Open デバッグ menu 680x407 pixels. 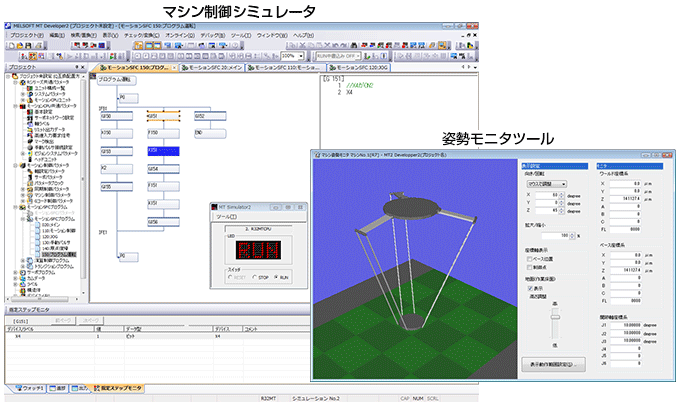pos(212,35)
